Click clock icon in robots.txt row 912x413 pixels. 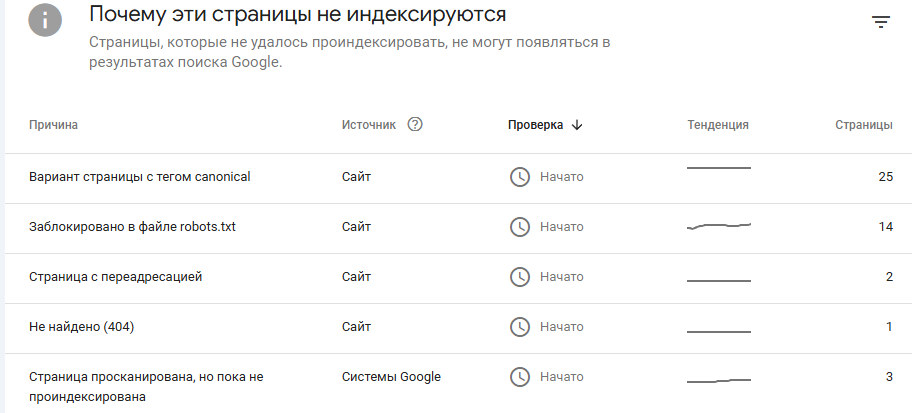tap(519, 227)
